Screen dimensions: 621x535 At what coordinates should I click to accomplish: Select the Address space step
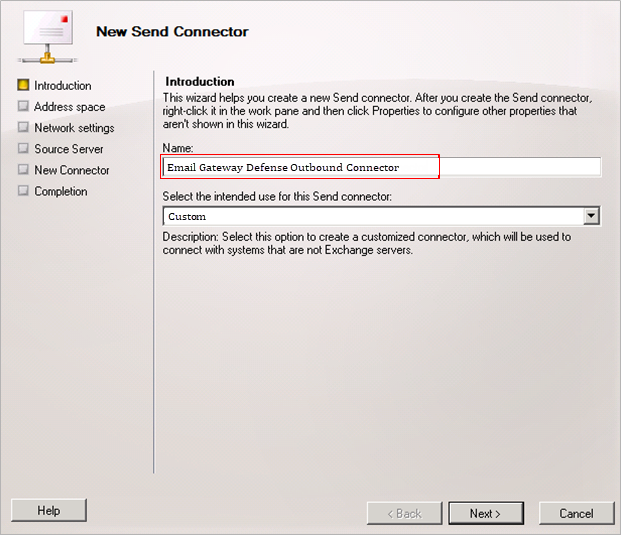(70, 107)
